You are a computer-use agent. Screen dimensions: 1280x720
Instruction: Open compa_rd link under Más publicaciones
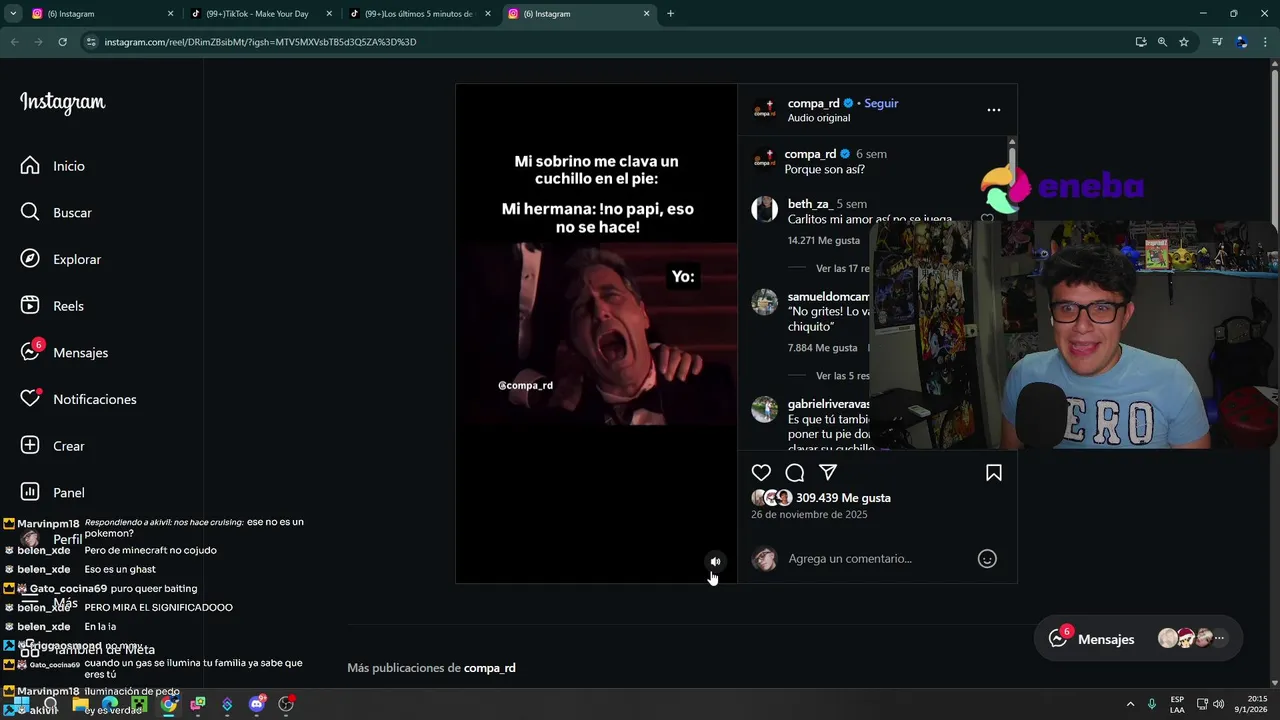pos(489,668)
